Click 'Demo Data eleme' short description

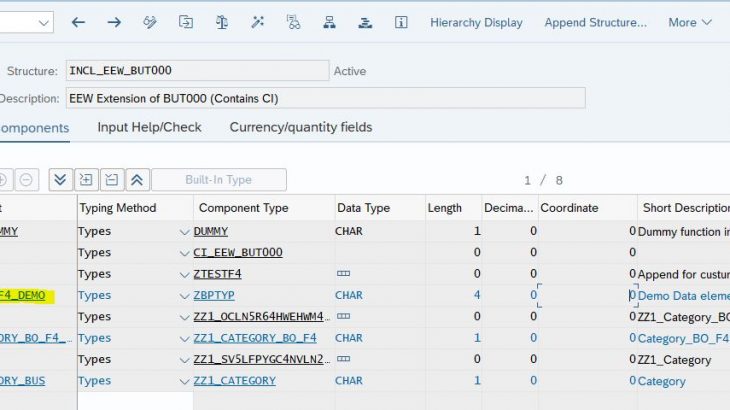click(x=684, y=296)
